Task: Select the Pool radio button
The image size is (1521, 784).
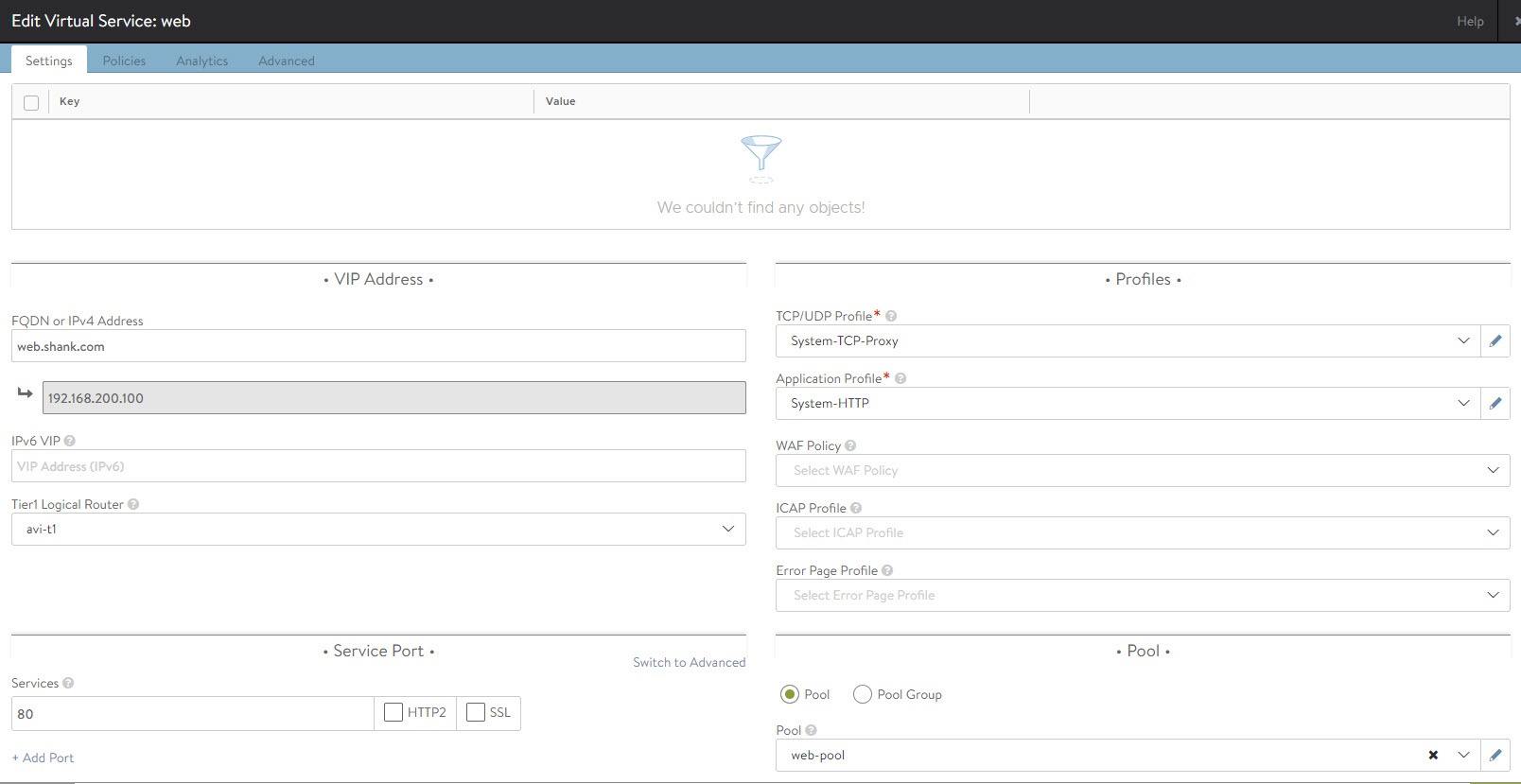Action: (x=790, y=694)
